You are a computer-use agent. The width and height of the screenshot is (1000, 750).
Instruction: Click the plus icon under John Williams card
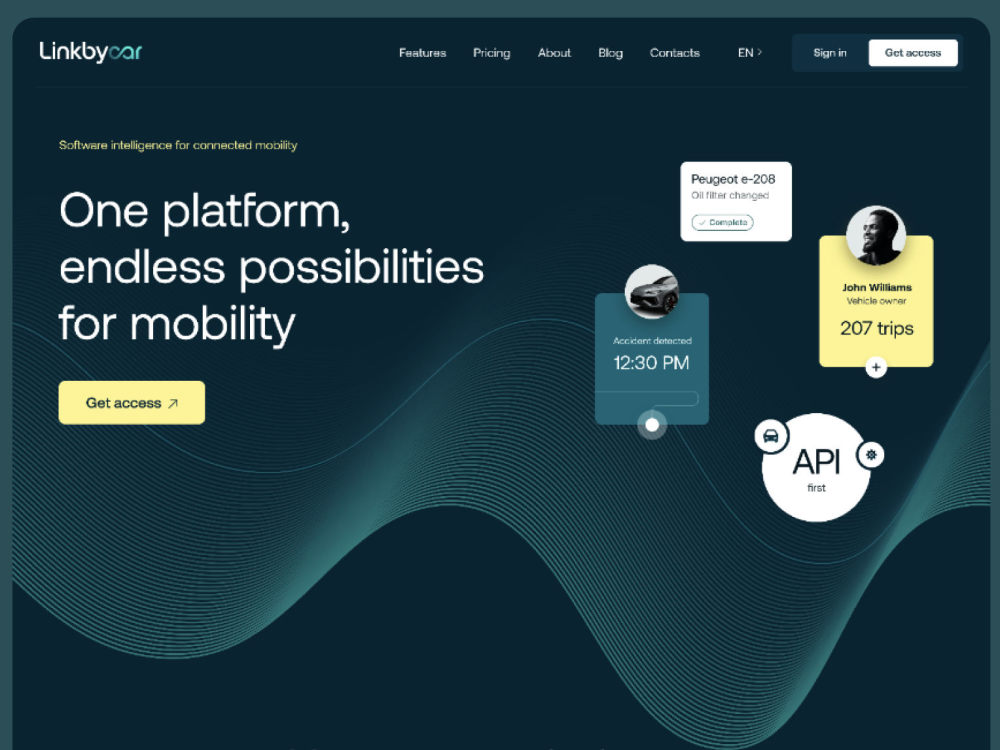point(876,367)
